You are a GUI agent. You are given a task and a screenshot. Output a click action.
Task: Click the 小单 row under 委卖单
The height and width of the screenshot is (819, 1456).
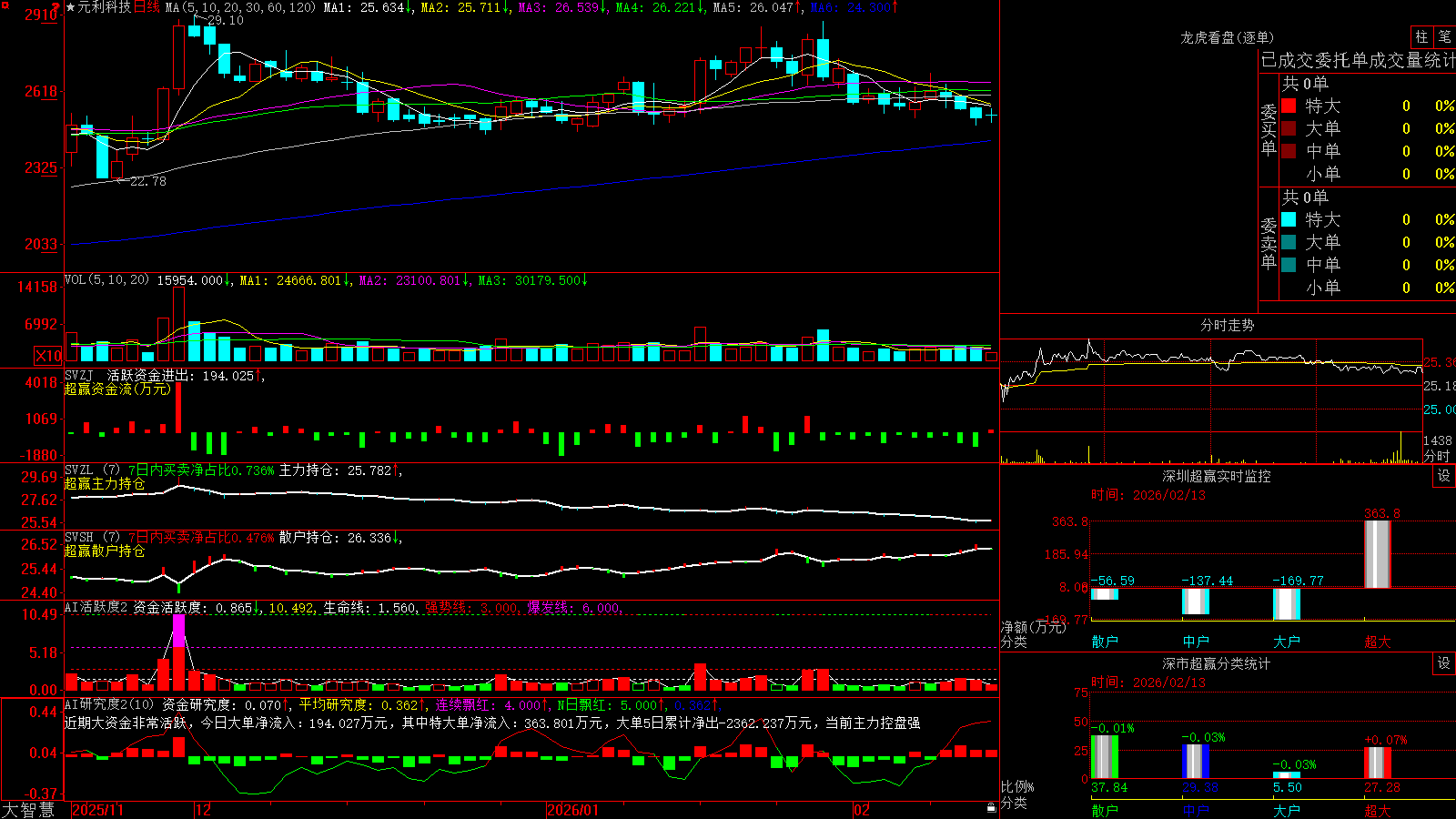click(1368, 288)
